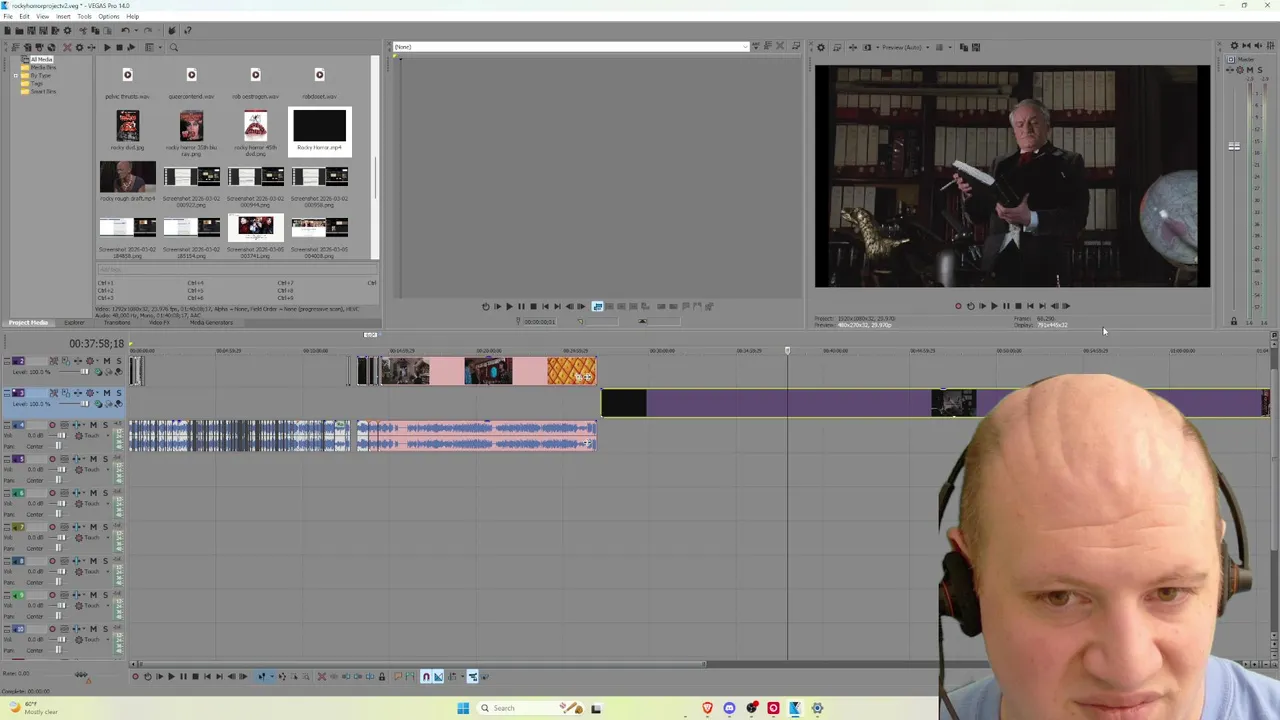
Task: Open the Options menu
Action: pyautogui.click(x=109, y=16)
